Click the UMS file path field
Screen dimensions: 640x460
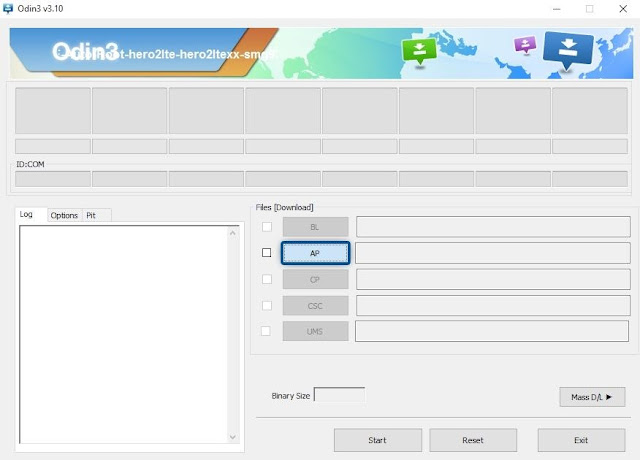click(492, 331)
